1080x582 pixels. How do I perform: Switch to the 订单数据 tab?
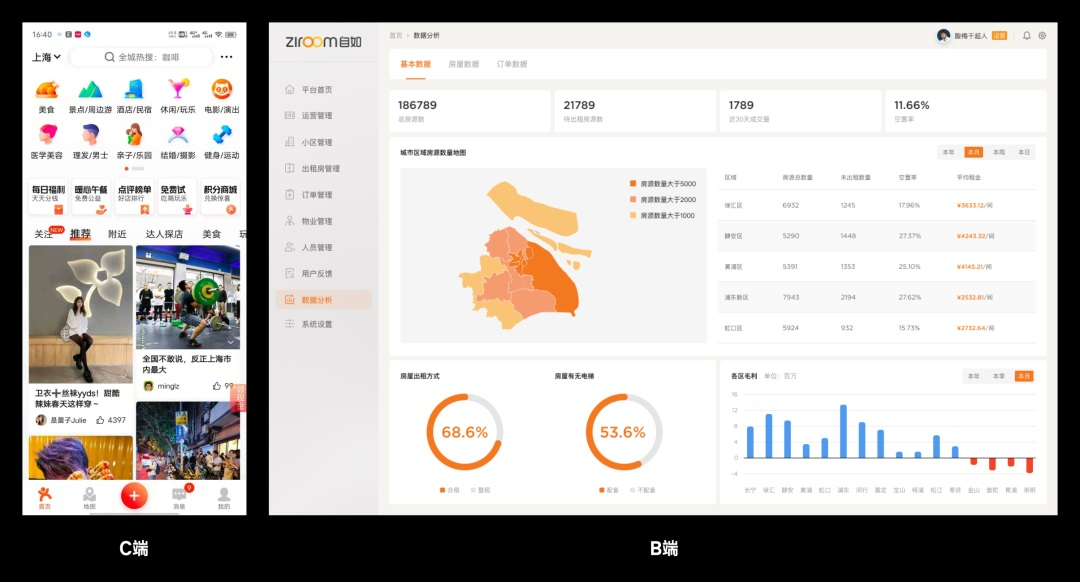click(x=512, y=64)
